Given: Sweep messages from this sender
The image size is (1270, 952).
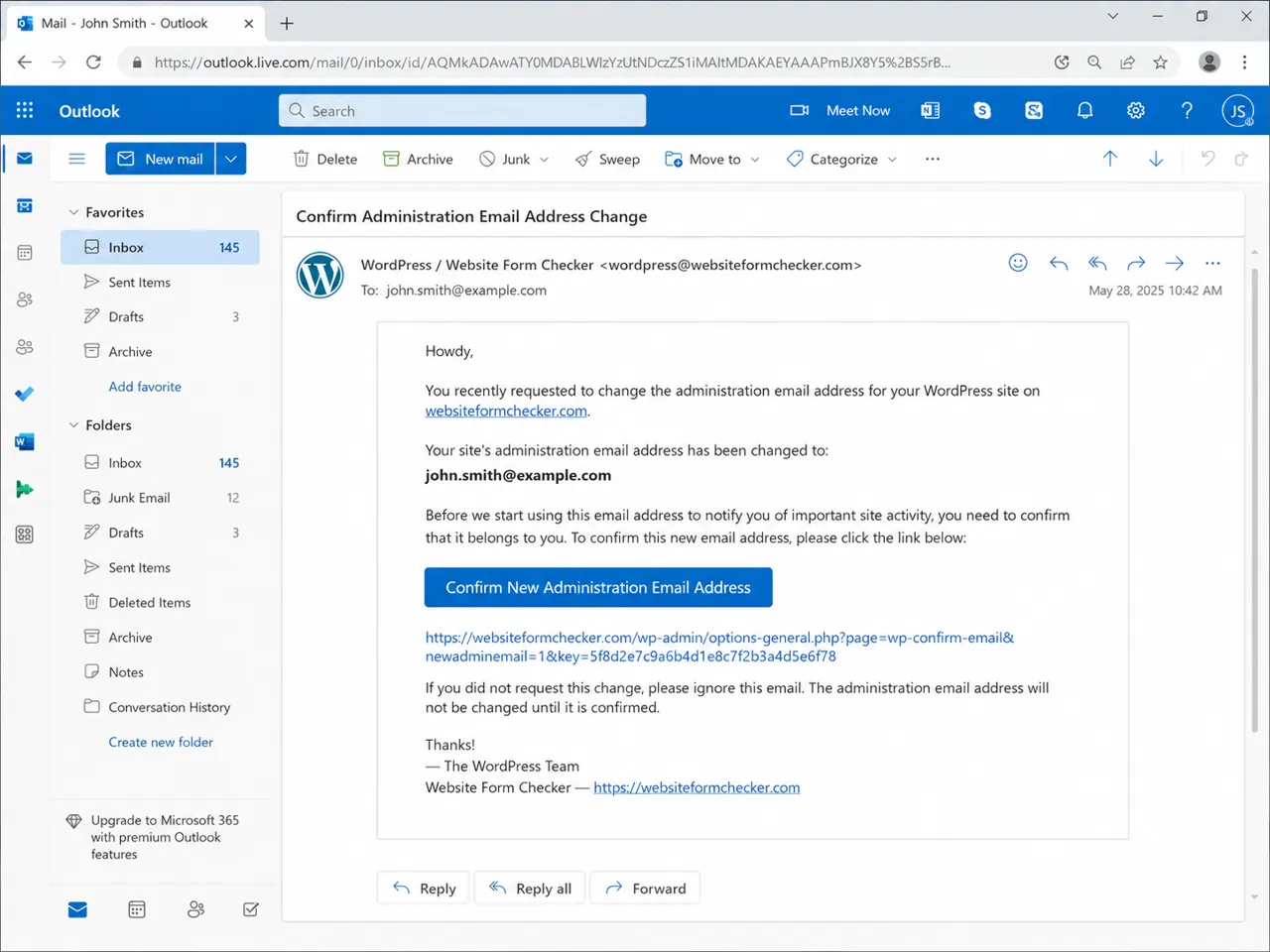Looking at the screenshot, I should coord(607,159).
